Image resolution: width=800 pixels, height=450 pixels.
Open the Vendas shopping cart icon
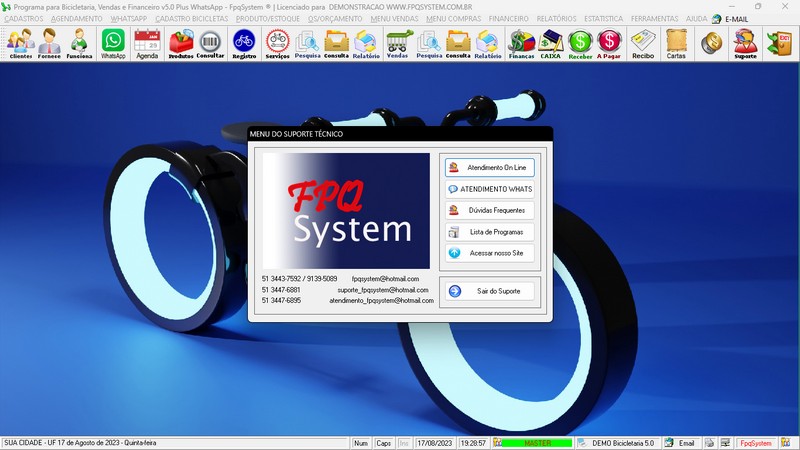click(397, 43)
